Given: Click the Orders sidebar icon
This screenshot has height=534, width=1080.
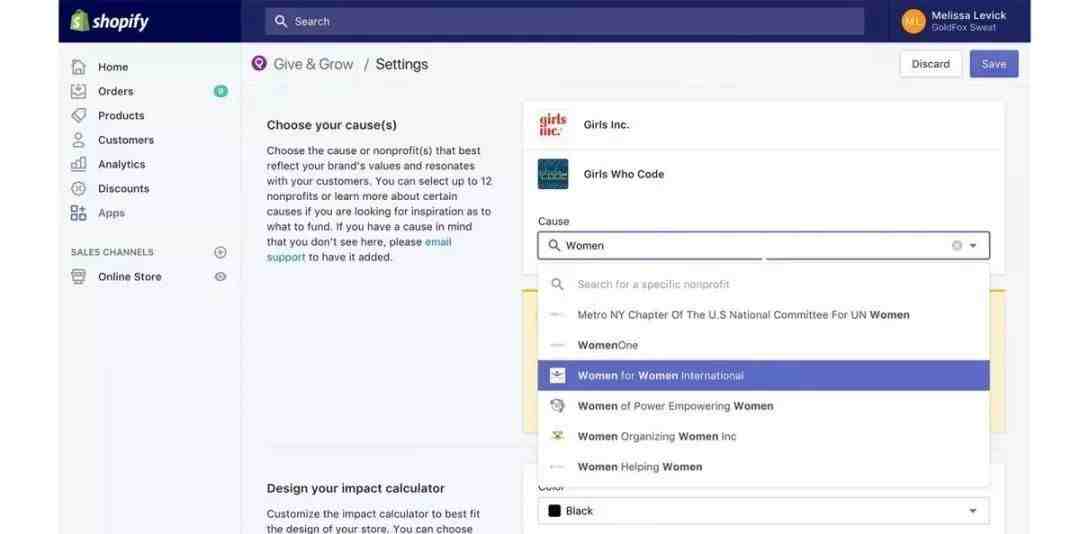Looking at the screenshot, I should coord(79,91).
